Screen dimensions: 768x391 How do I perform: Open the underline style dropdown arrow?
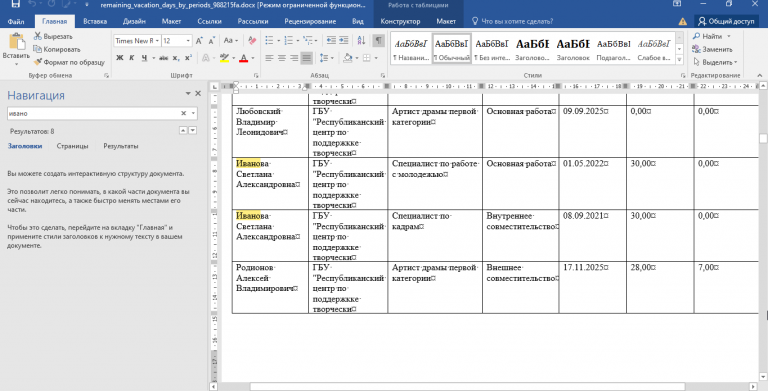coord(153,58)
